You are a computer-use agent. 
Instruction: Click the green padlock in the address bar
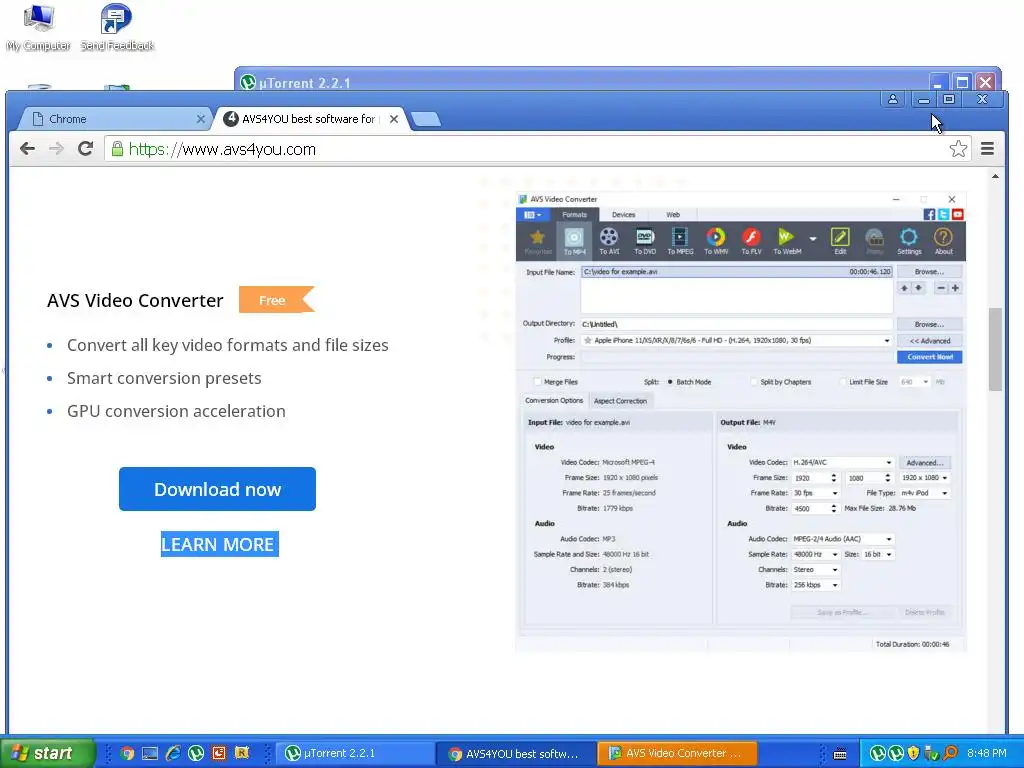tap(117, 149)
